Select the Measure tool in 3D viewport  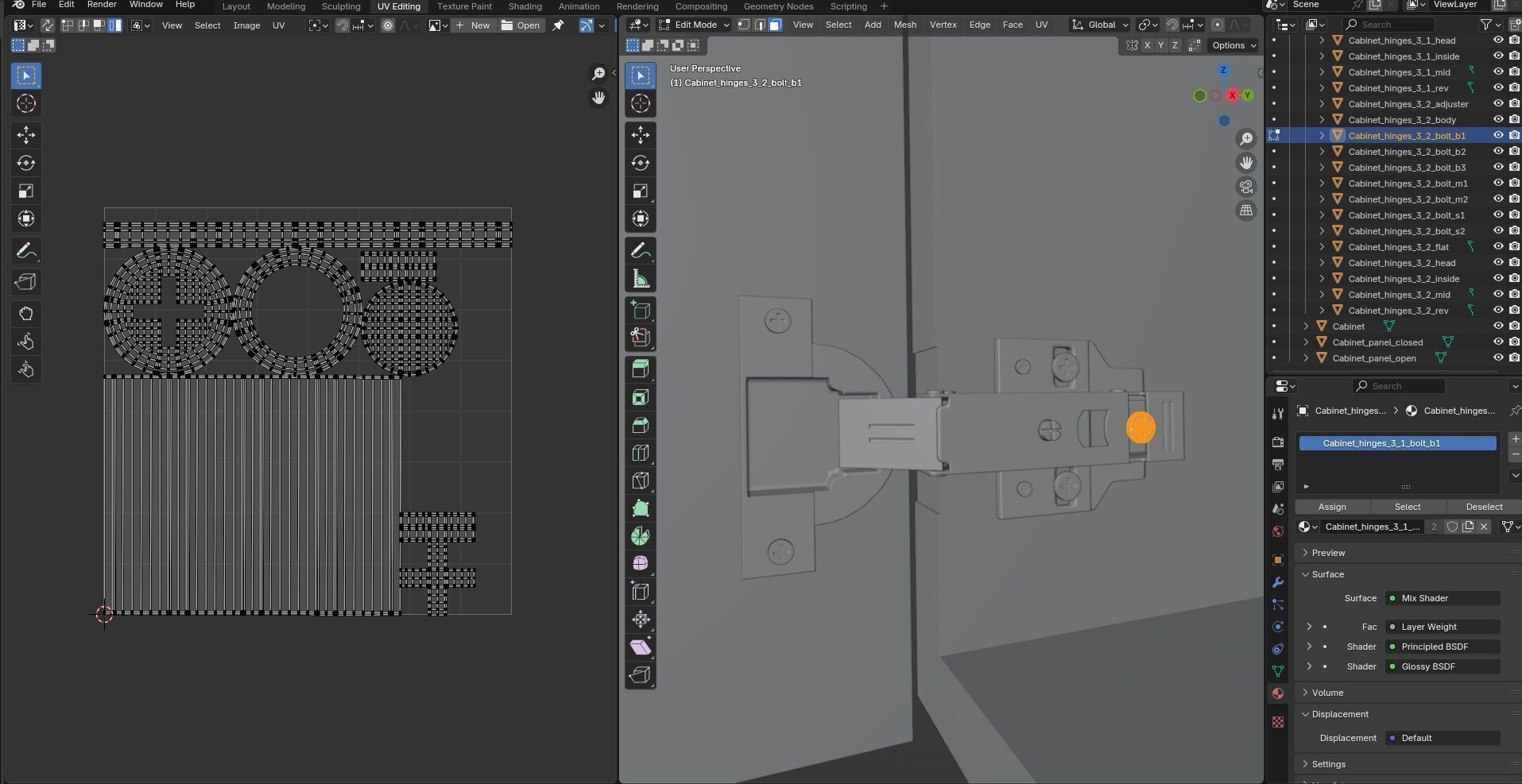[x=641, y=279]
